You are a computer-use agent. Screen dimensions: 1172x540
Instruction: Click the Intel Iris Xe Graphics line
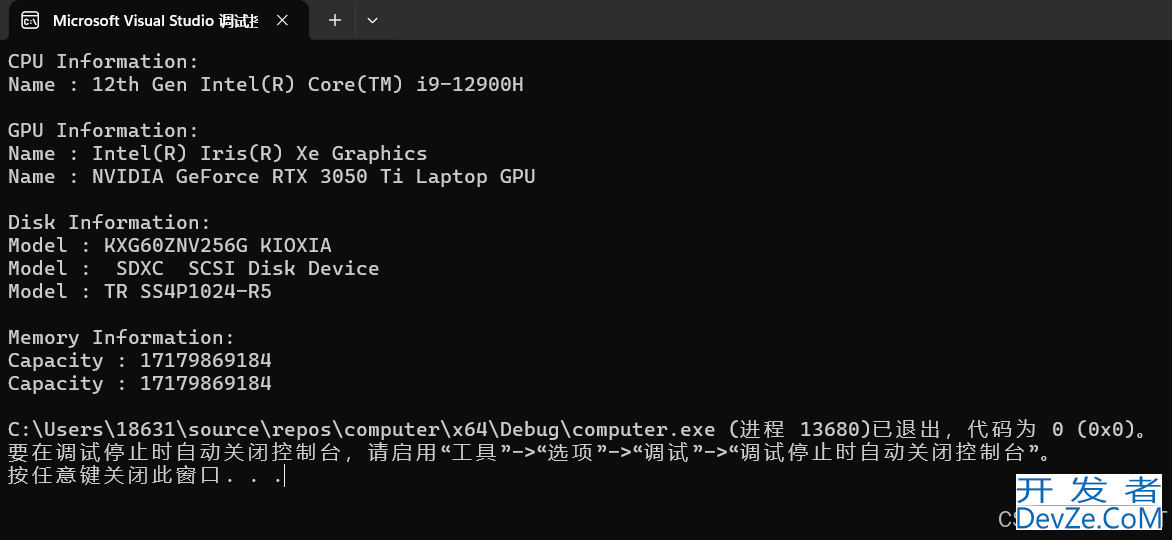coord(218,153)
